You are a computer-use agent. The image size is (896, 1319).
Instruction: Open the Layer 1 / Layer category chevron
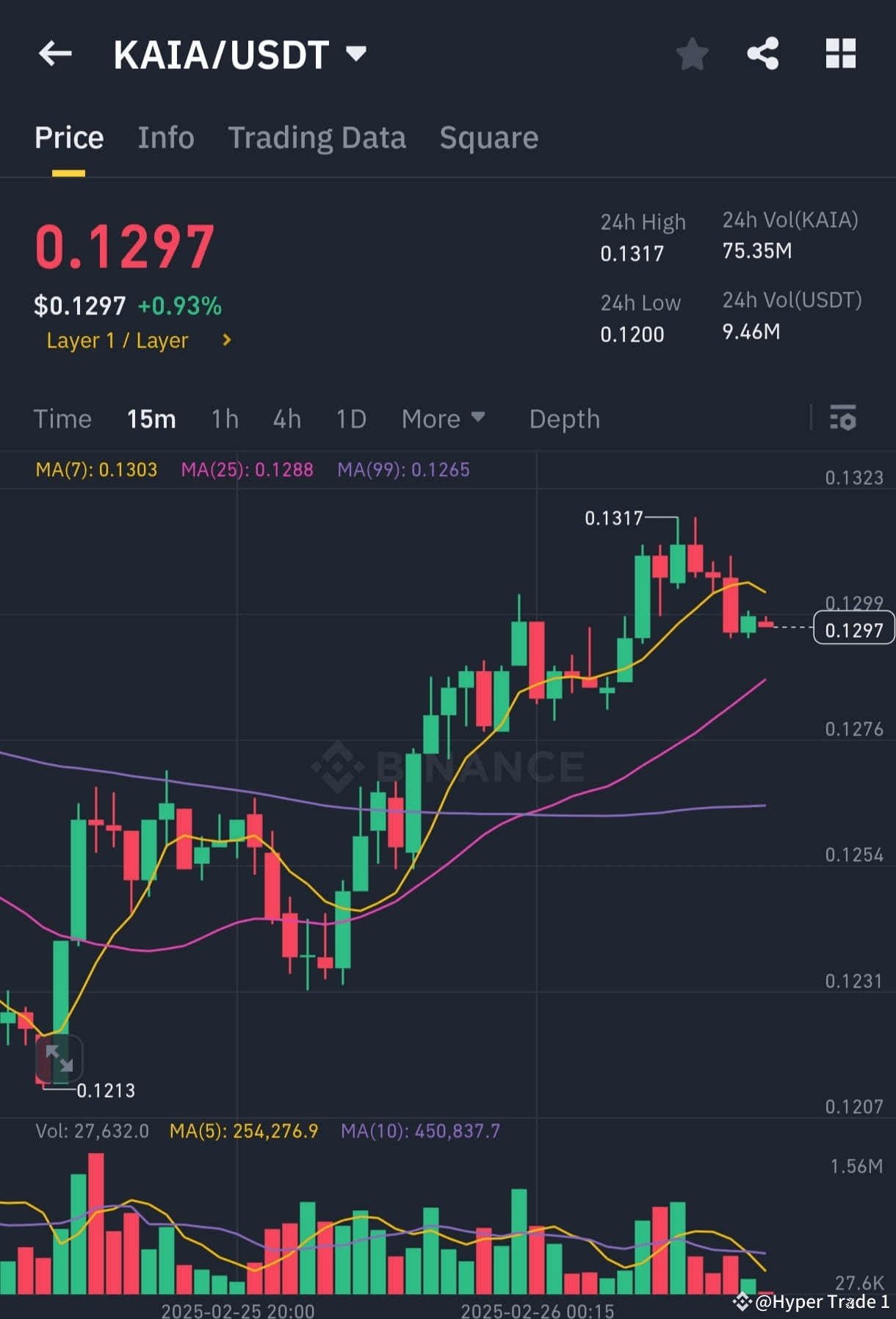(225, 339)
